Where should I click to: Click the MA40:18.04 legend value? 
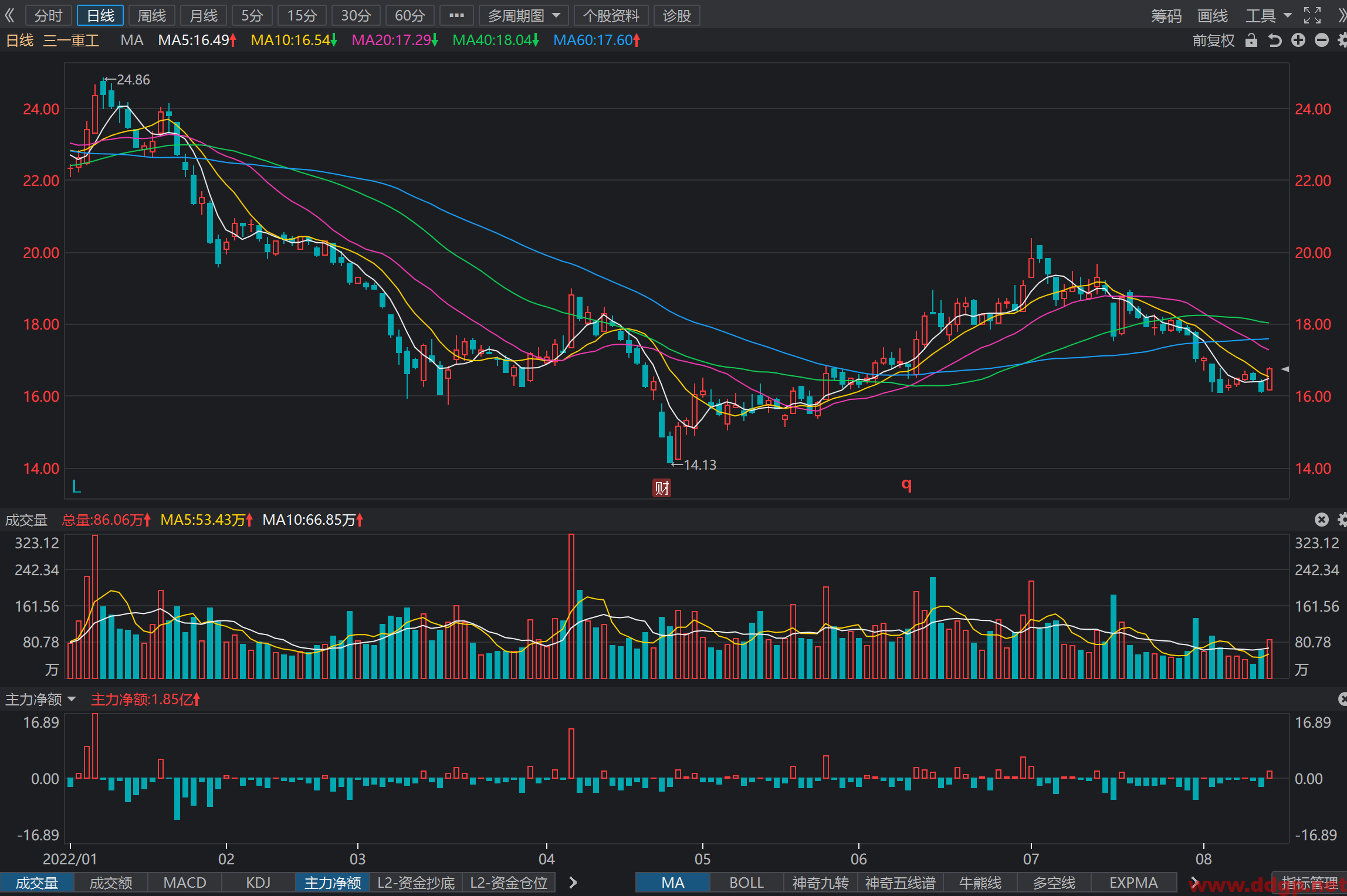click(x=496, y=40)
